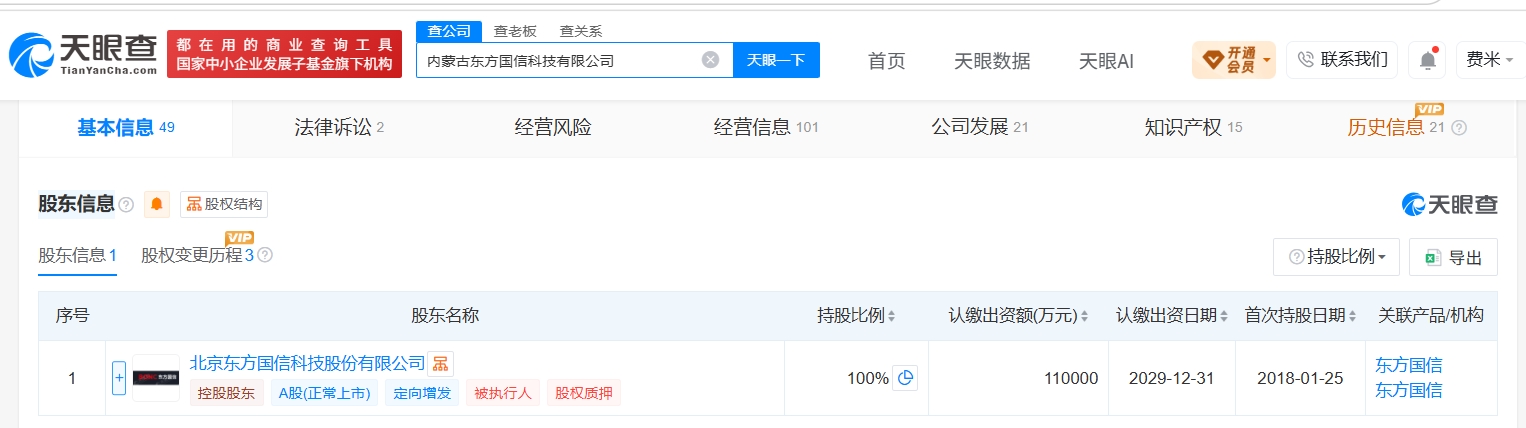Open the 股权变更历程 sub-tab

pyautogui.click(x=197, y=255)
